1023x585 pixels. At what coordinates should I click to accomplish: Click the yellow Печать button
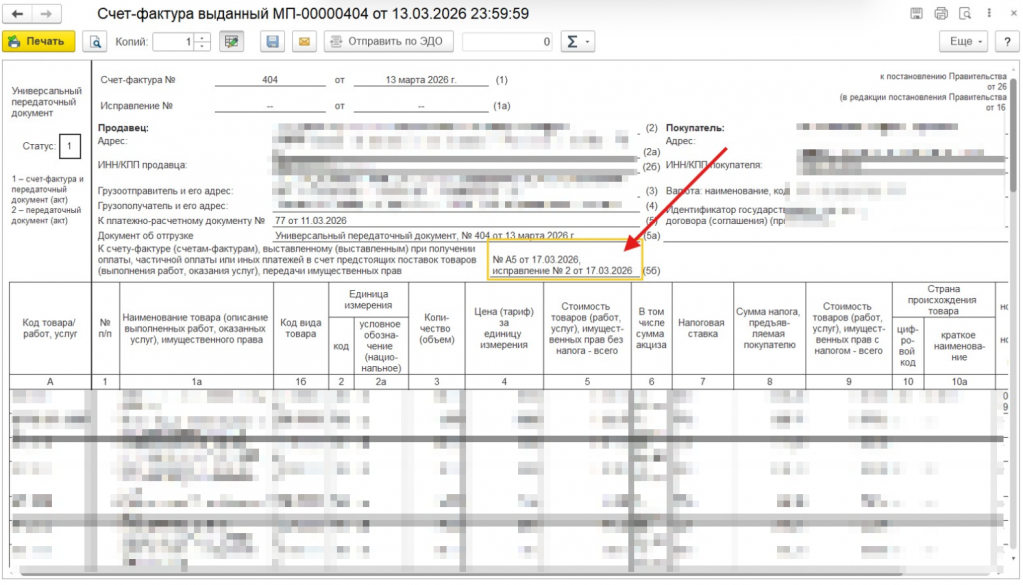click(38, 41)
